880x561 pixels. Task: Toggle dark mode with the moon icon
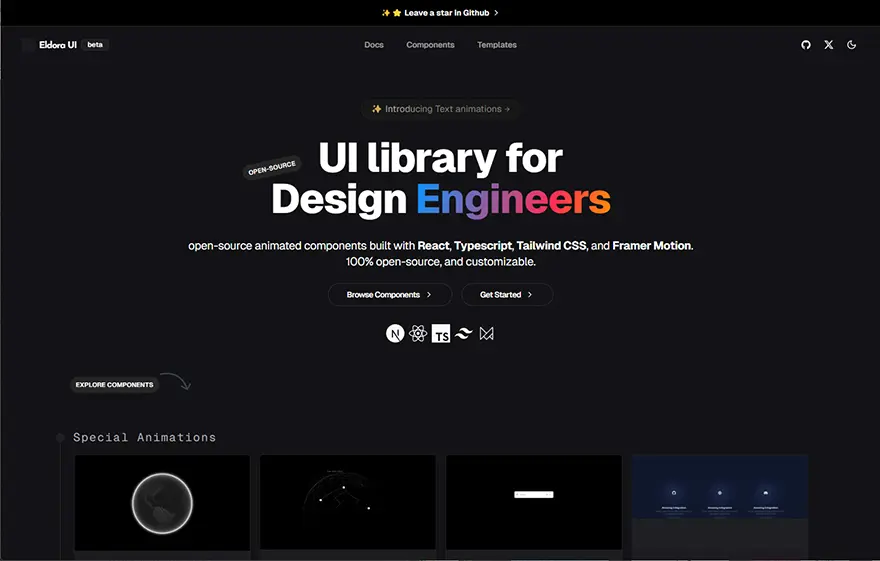851,45
